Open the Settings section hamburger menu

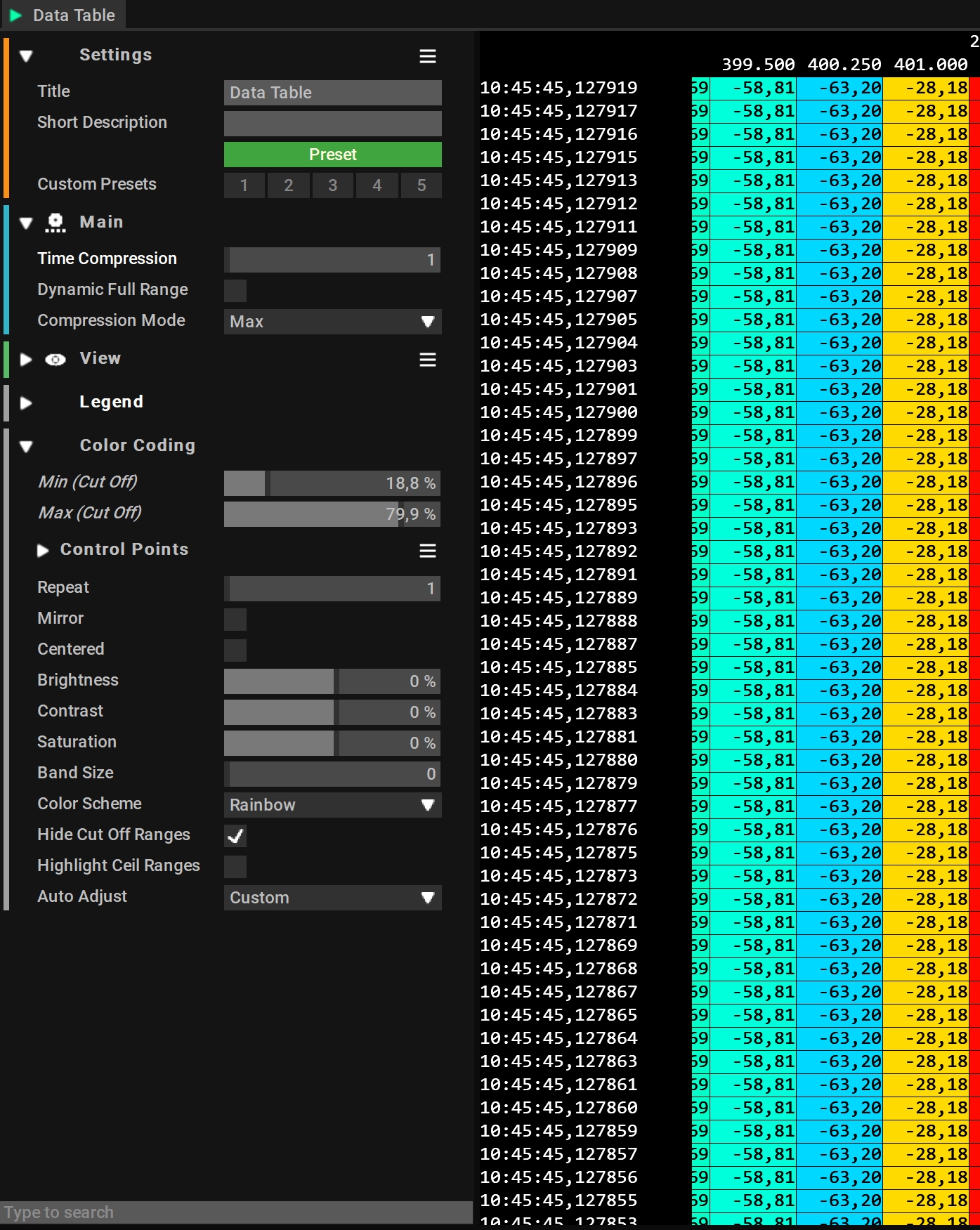427,56
